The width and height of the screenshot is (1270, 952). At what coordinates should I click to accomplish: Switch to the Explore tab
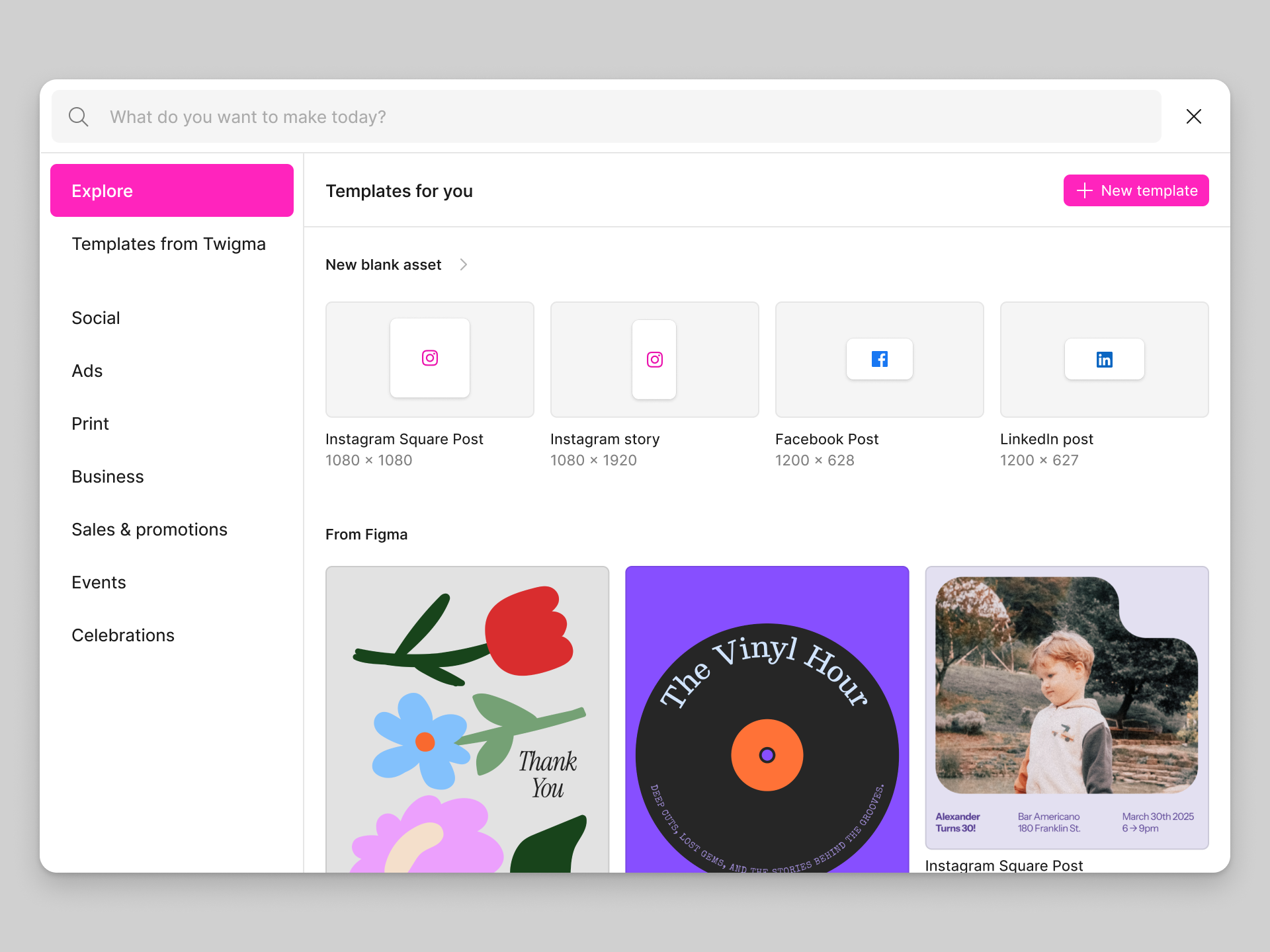(171, 190)
